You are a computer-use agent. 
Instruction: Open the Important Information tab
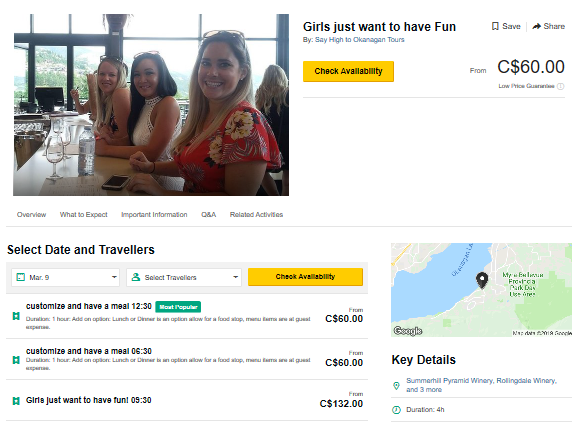pyautogui.click(x=154, y=215)
